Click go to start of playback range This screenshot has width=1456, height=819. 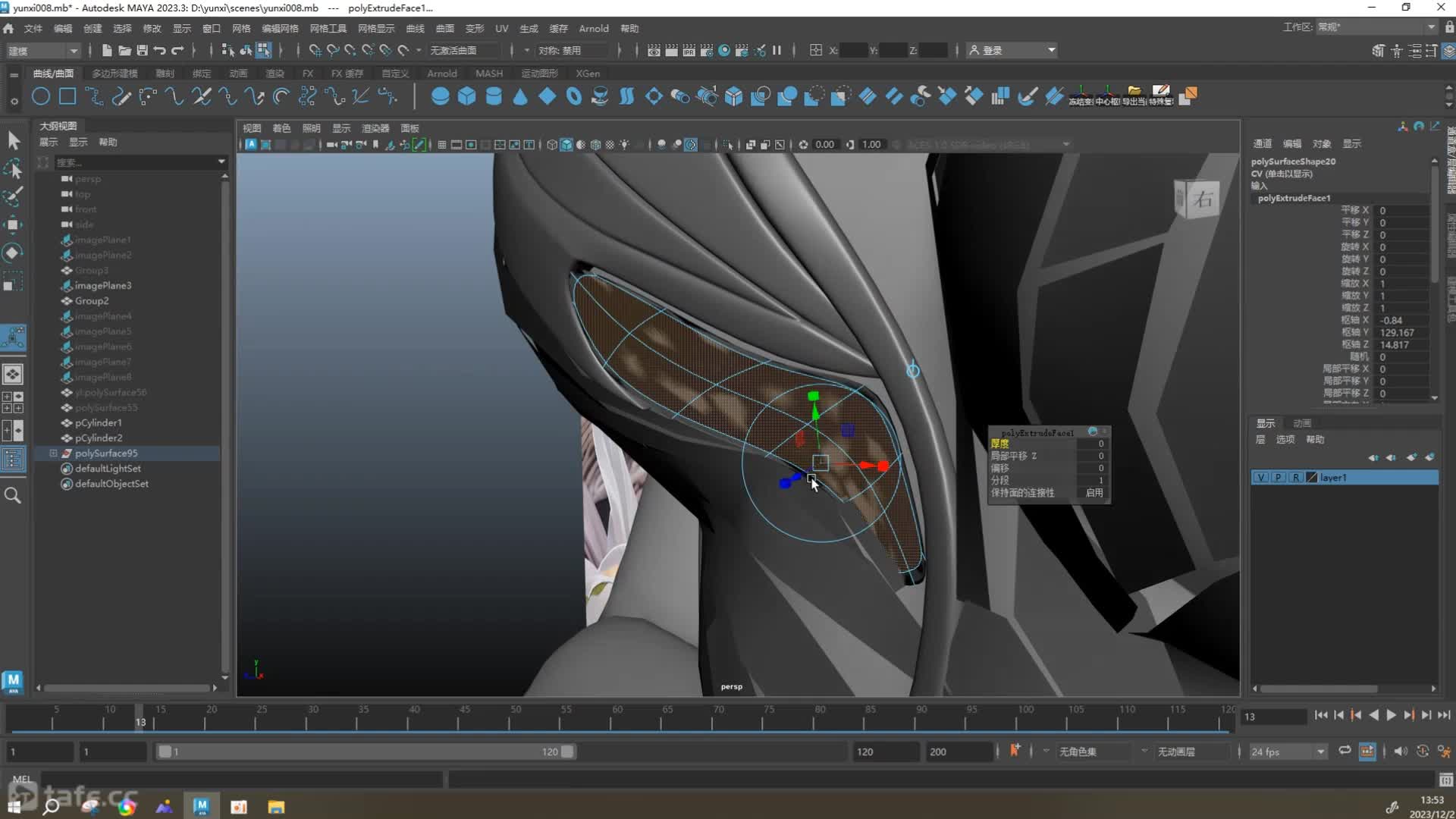tap(1321, 715)
